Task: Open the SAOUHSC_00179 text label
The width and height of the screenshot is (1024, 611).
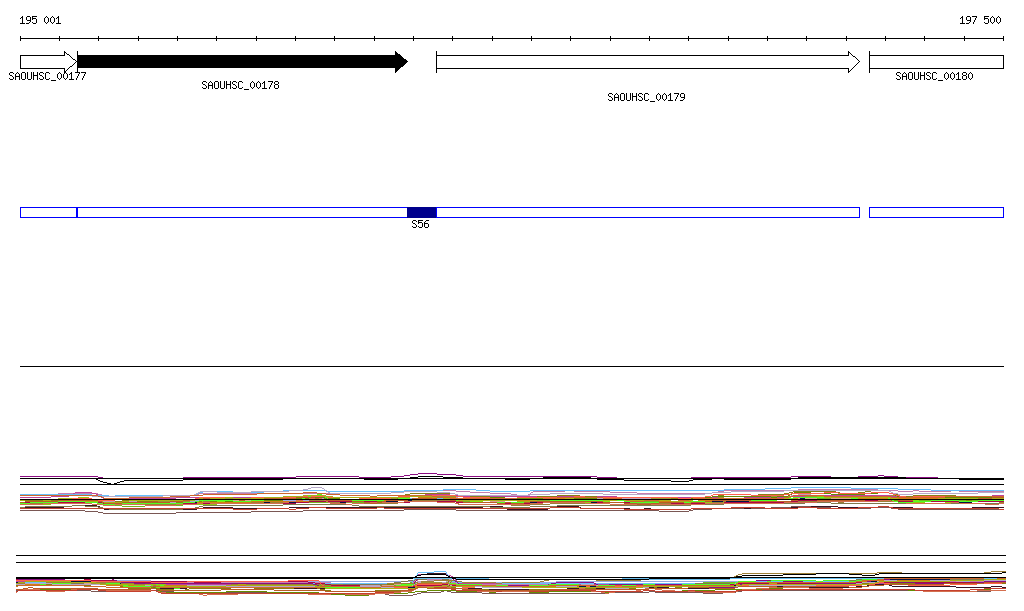Action: 646,98
